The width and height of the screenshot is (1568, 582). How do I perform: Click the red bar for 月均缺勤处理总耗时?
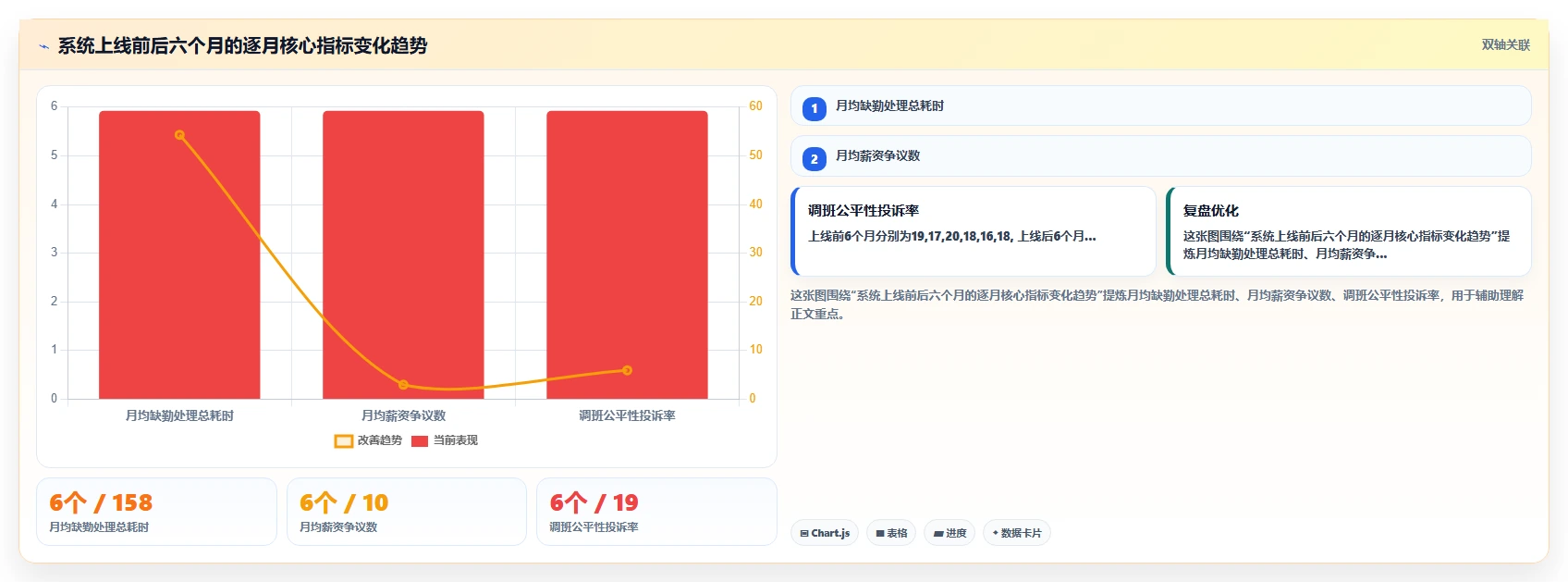[179, 254]
